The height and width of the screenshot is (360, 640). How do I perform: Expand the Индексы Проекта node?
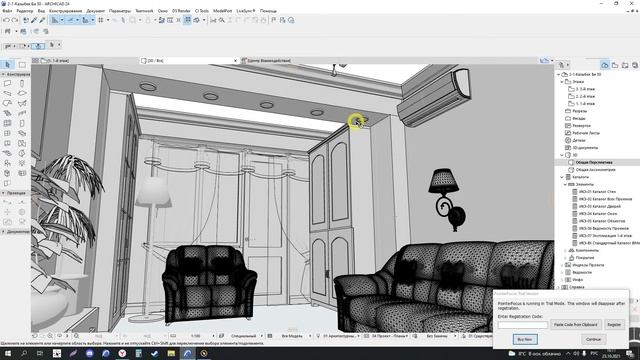[562, 265]
